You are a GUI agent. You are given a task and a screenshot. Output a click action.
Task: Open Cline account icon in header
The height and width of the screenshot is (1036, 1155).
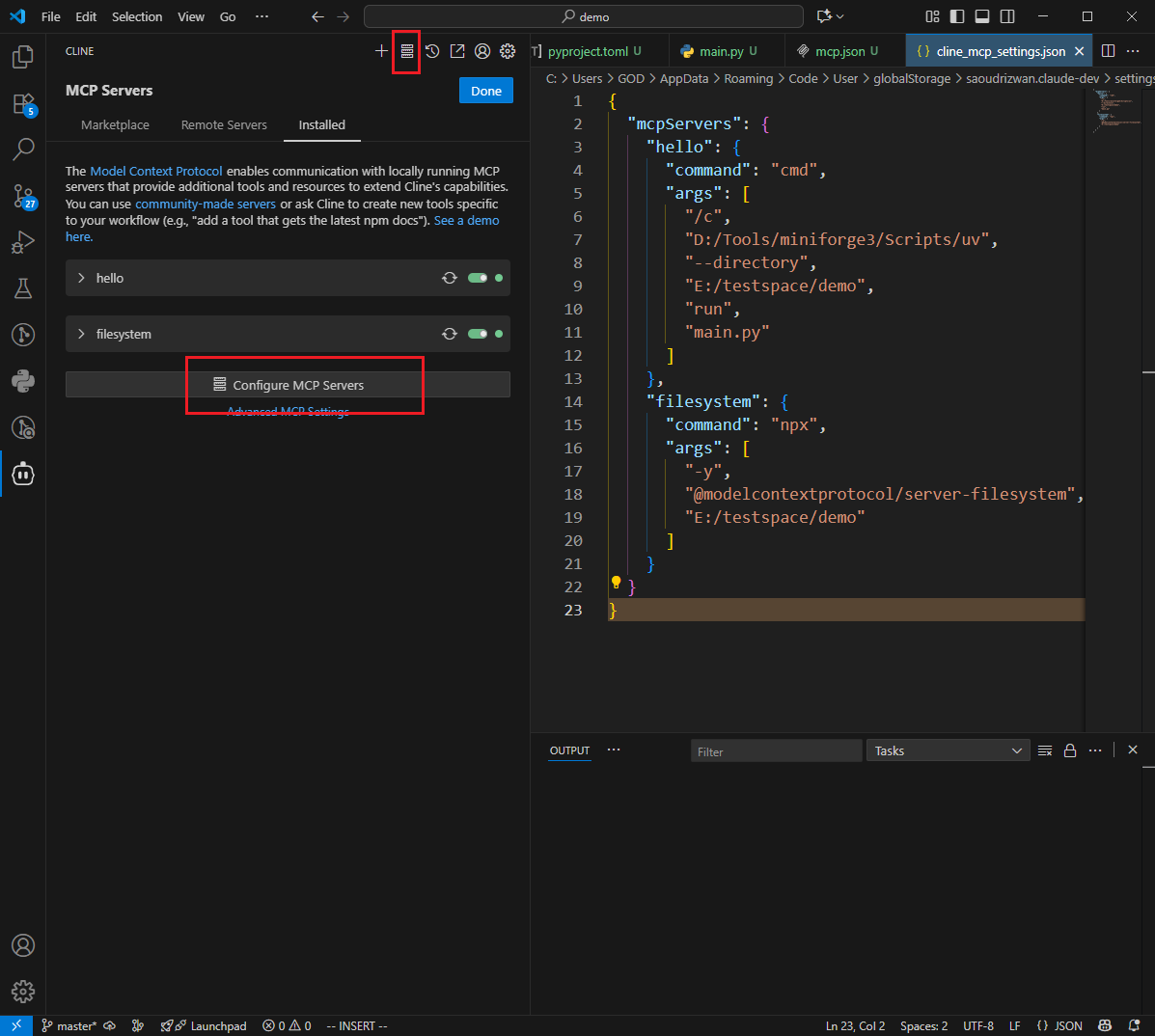pos(482,51)
